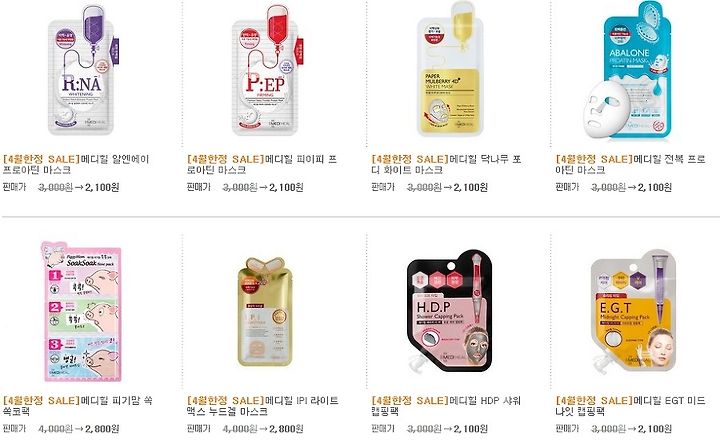Click the 2,100원 price under the Abalone mask
This screenshot has width=720, height=448.
tap(655, 187)
